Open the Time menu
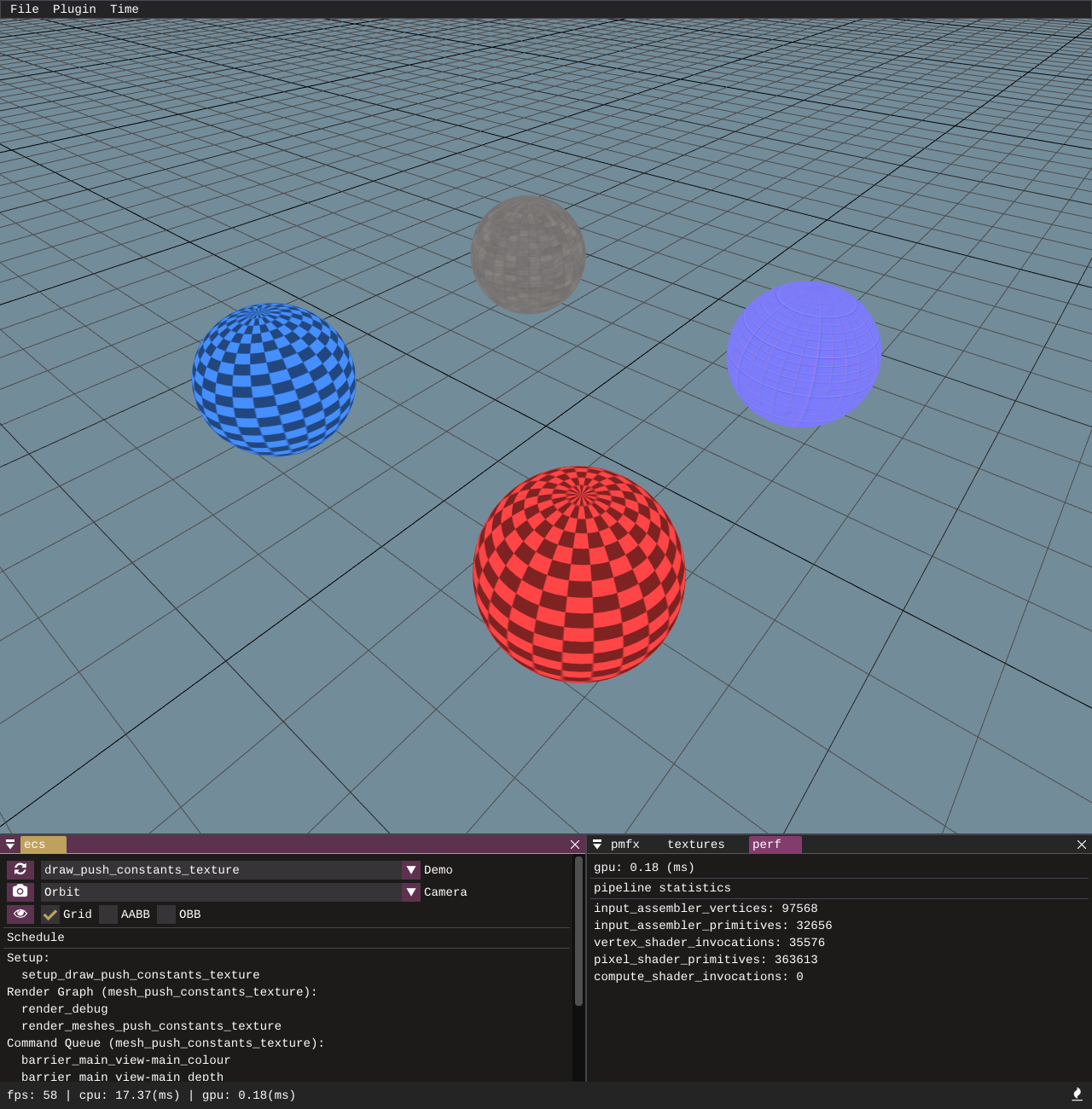The image size is (1092, 1109). [125, 9]
